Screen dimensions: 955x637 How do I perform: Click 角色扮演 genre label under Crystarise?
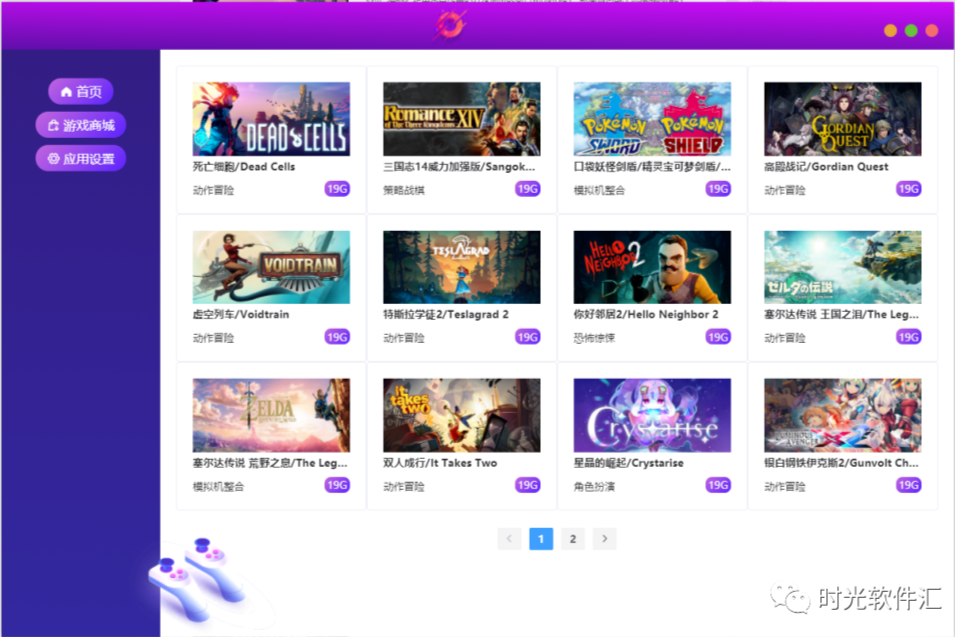tap(594, 487)
